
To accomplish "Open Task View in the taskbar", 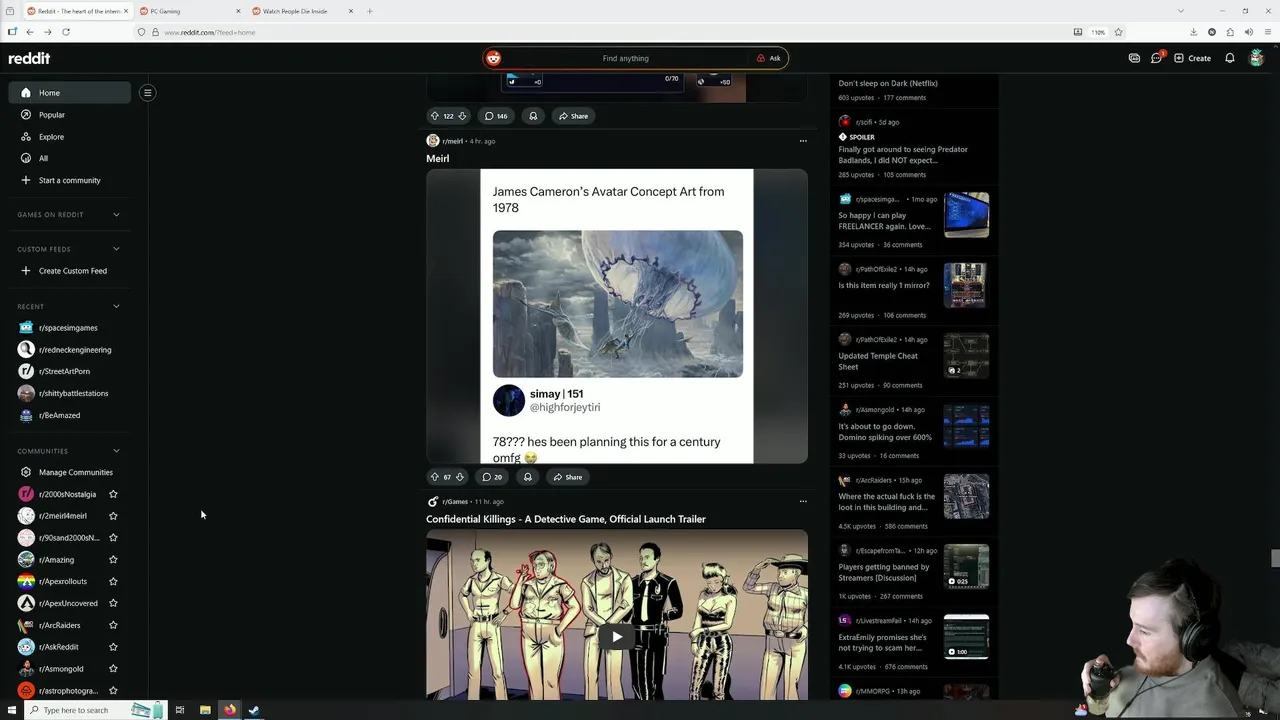I will [x=180, y=710].
